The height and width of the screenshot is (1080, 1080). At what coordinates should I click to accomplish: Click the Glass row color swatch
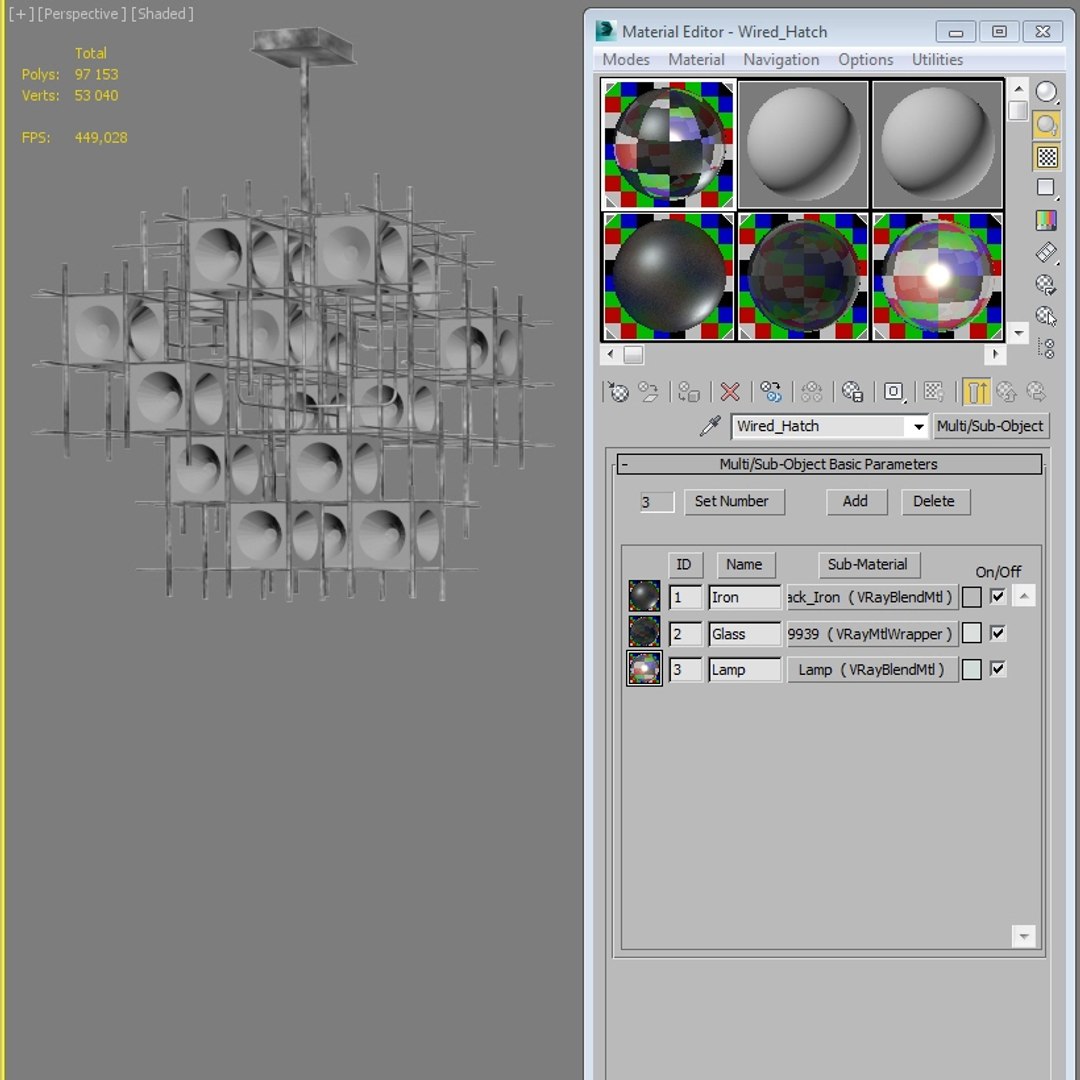[x=971, y=633]
